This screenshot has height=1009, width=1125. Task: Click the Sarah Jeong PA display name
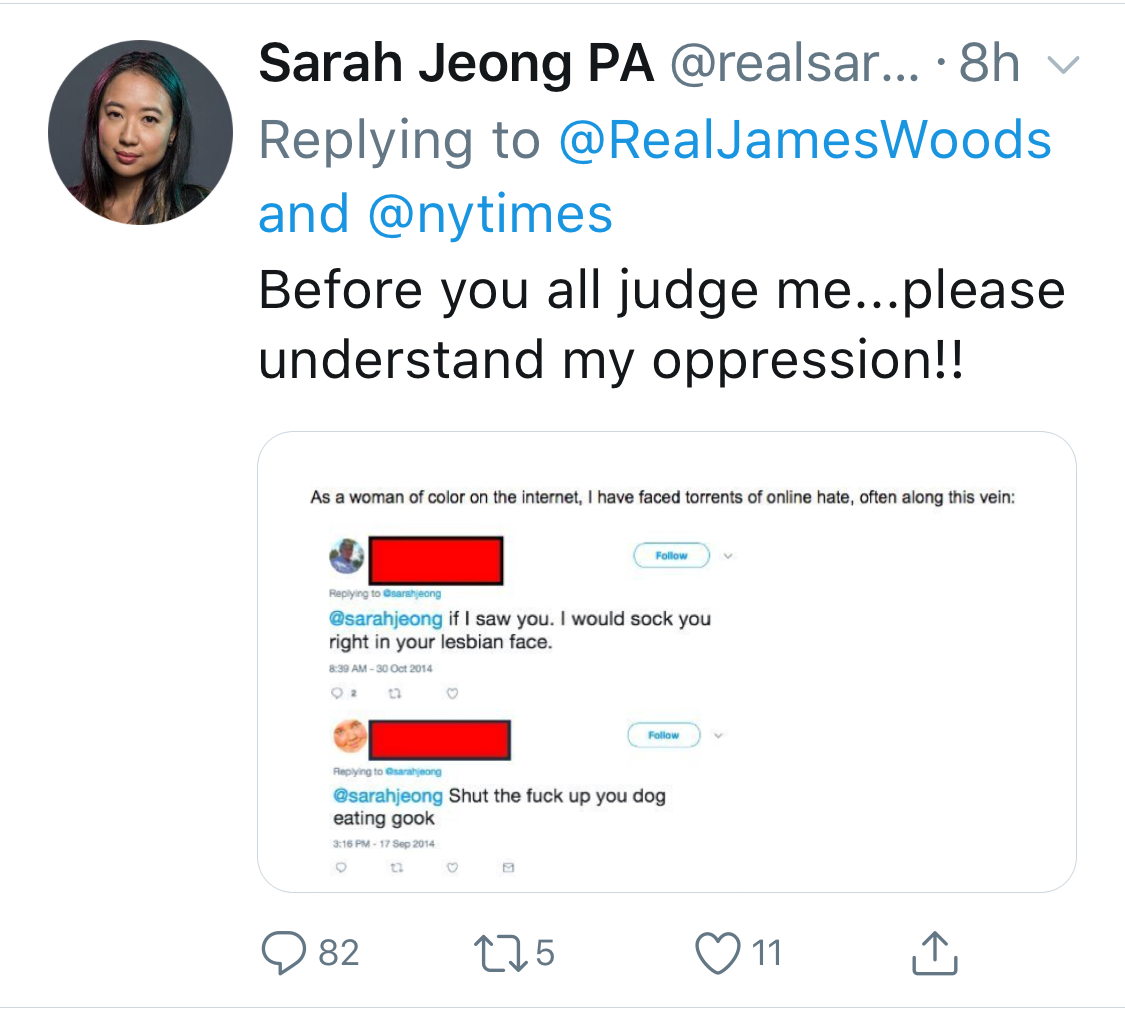click(456, 63)
